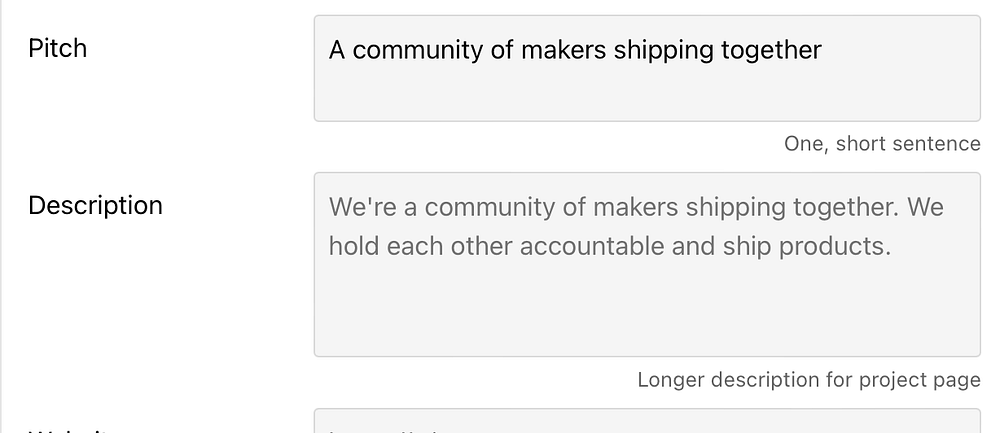Focus the Description text area

coord(646,264)
